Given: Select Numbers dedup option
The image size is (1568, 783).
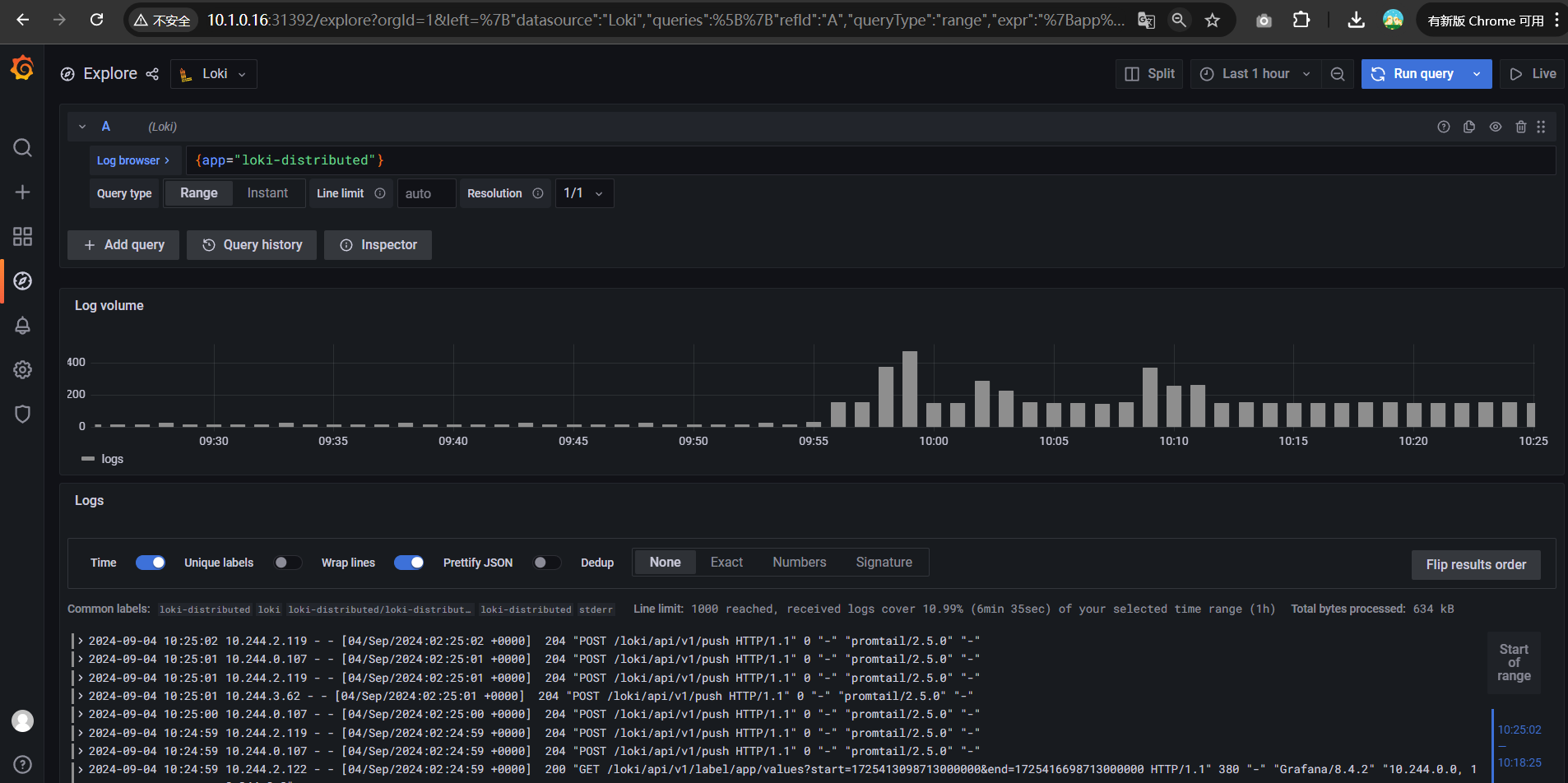Looking at the screenshot, I should click(x=799, y=563).
